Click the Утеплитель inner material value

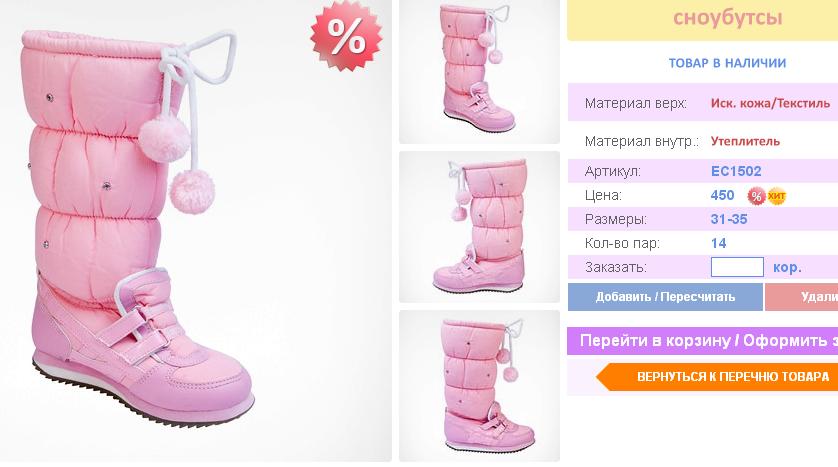(x=745, y=142)
